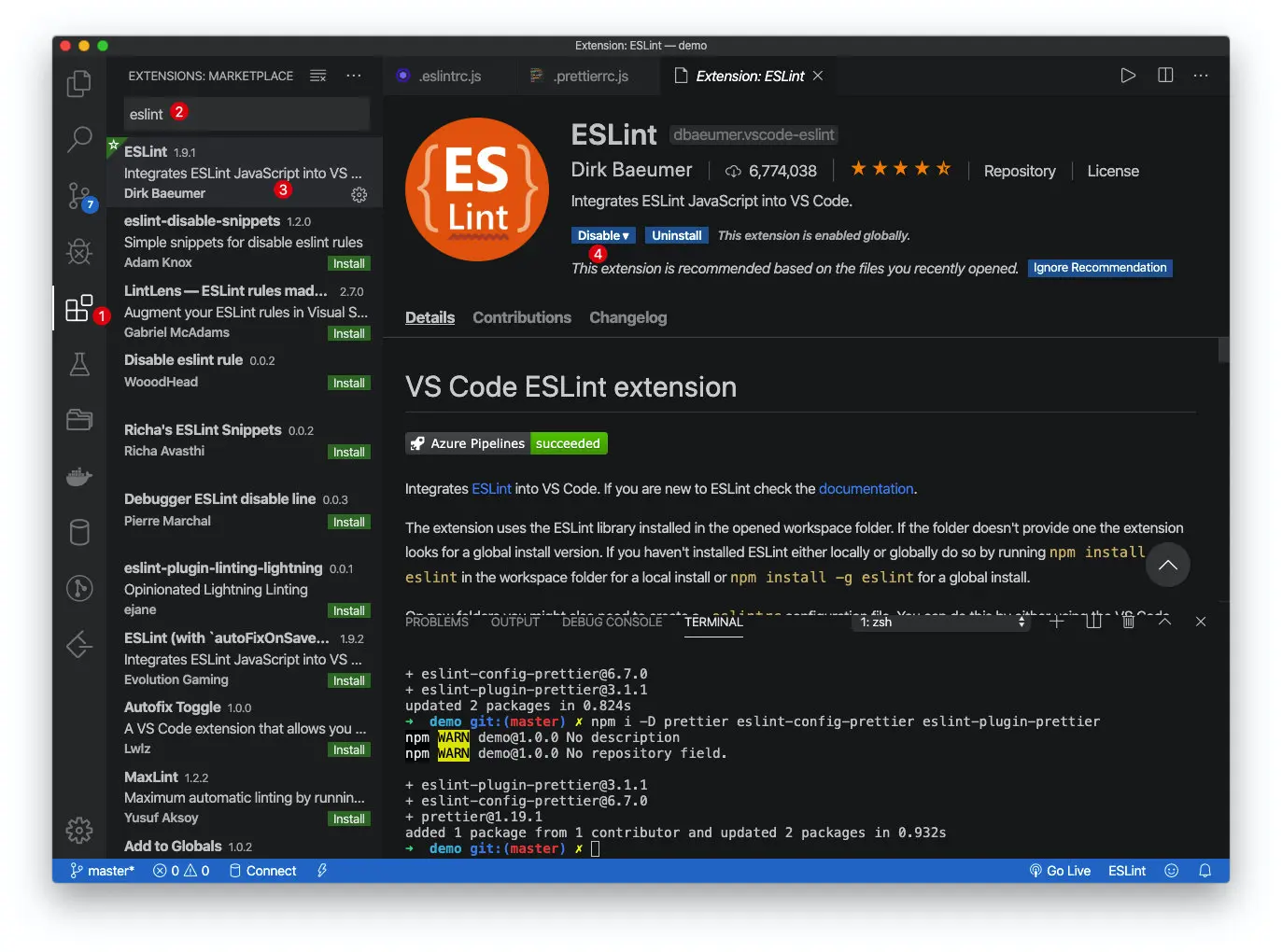The height and width of the screenshot is (952, 1282).
Task: Click Ignore Recommendation button
Action: pyautogui.click(x=1100, y=268)
